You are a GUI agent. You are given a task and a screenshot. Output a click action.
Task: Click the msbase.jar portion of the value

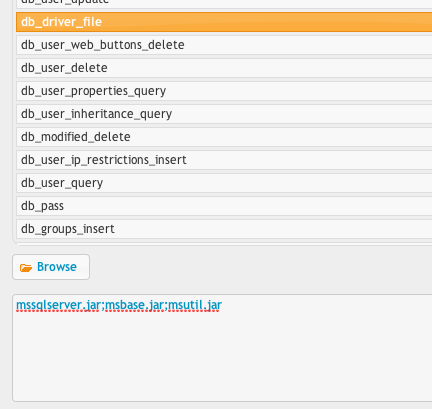134,305
